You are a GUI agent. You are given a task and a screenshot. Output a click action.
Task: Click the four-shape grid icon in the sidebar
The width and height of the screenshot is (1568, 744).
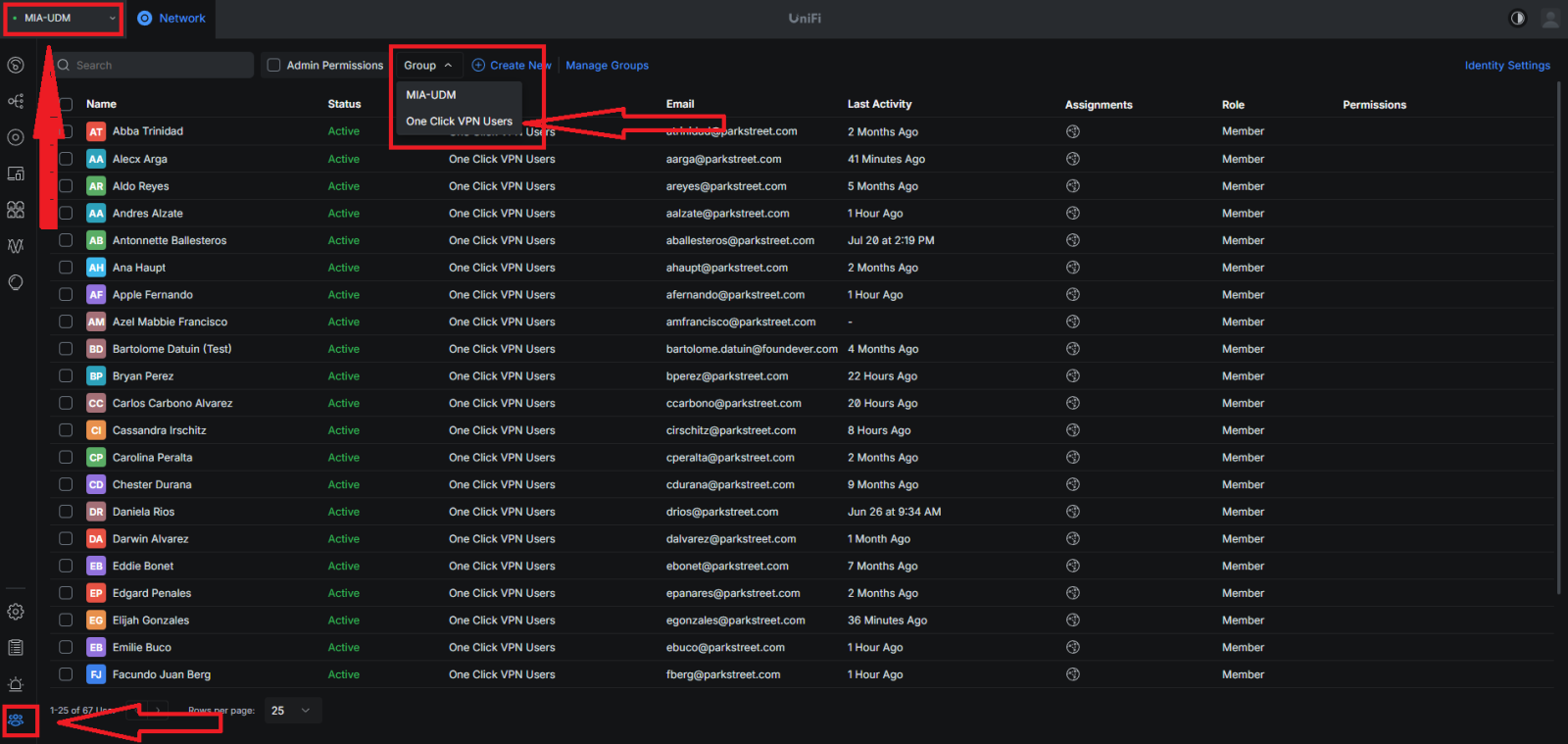pos(16,210)
